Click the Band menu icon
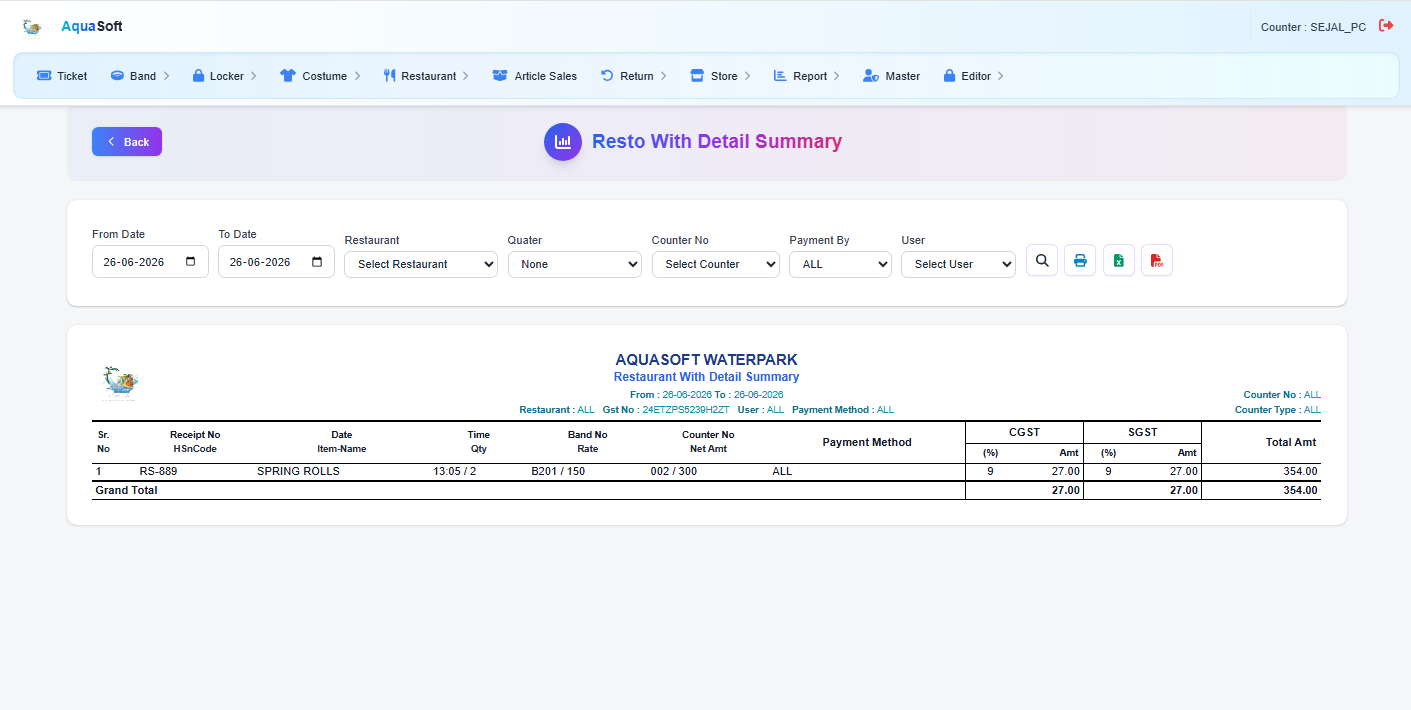Image resolution: width=1411 pixels, height=710 pixels. [117, 76]
